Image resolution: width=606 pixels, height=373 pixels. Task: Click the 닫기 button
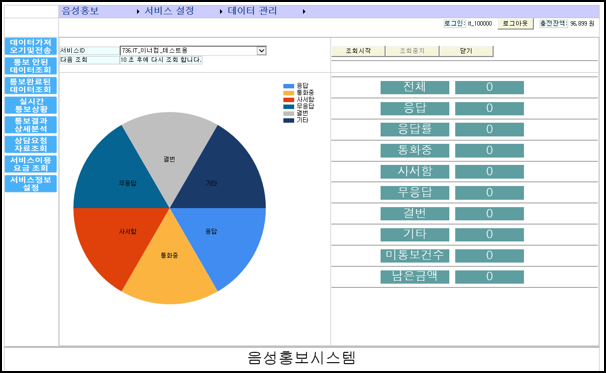[x=466, y=51]
